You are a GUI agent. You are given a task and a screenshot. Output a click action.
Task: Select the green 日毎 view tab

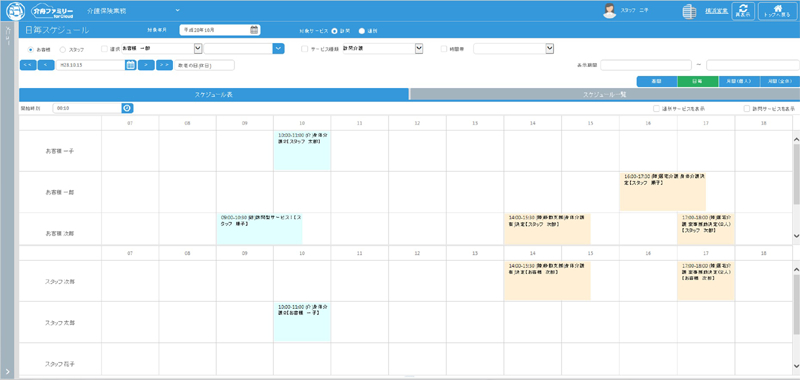[697, 82]
